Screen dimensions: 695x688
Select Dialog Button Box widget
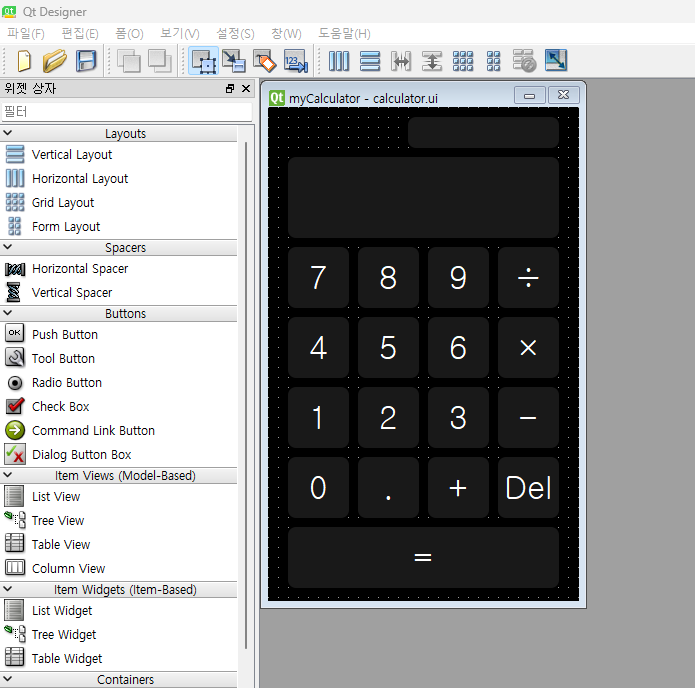point(82,454)
